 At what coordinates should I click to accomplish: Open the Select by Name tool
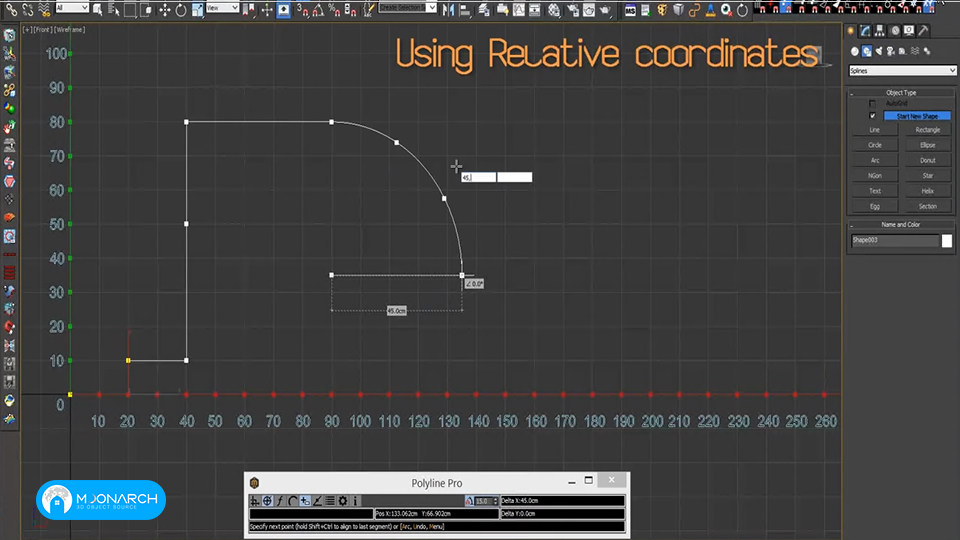(114, 9)
